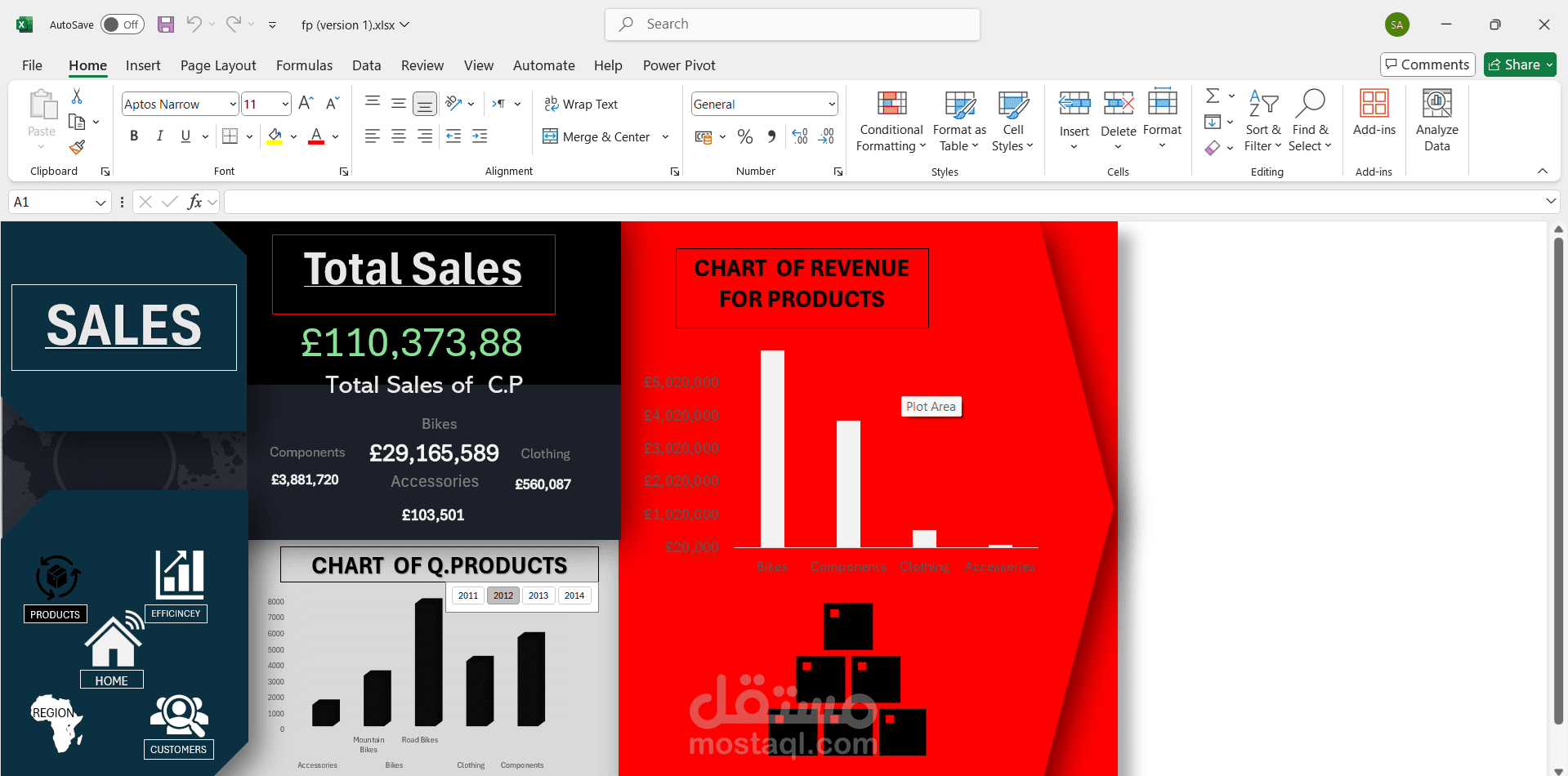Collapse the ribbon with the chevron
This screenshot has height=776, width=1568.
(x=1543, y=171)
